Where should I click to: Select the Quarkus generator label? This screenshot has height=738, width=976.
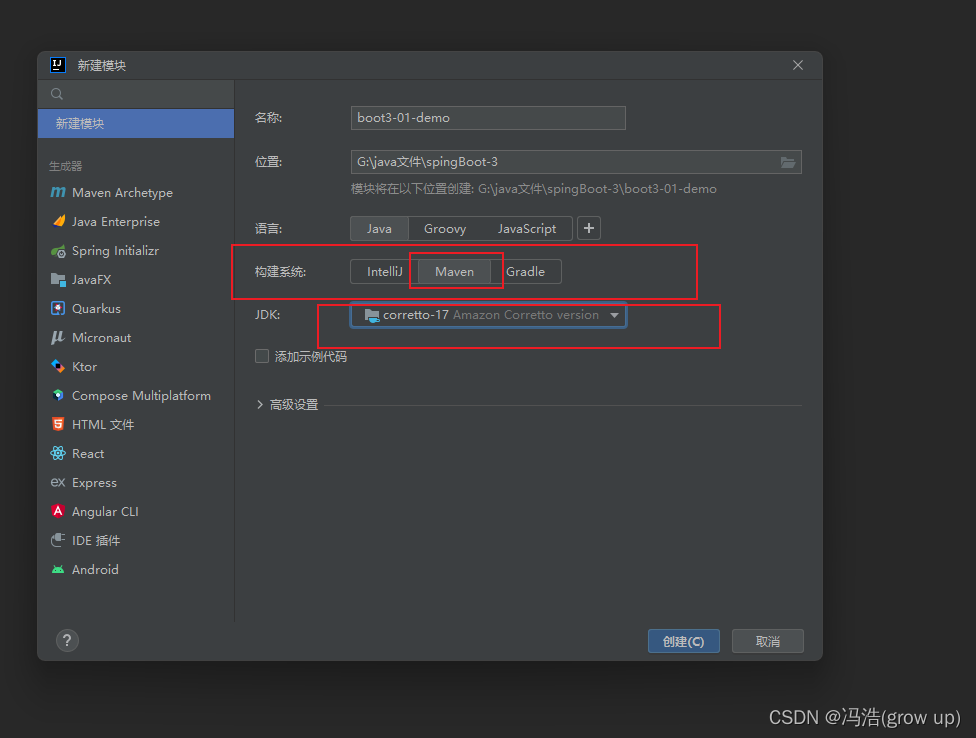(96, 309)
